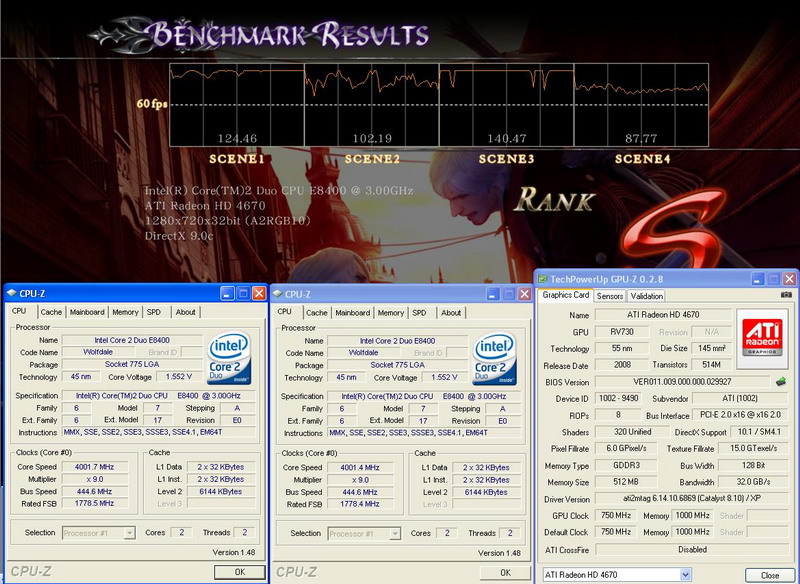Viewport: 800px width, 584px height.
Task: Open the Memory tab in right CPU-Z
Action: coord(391,313)
